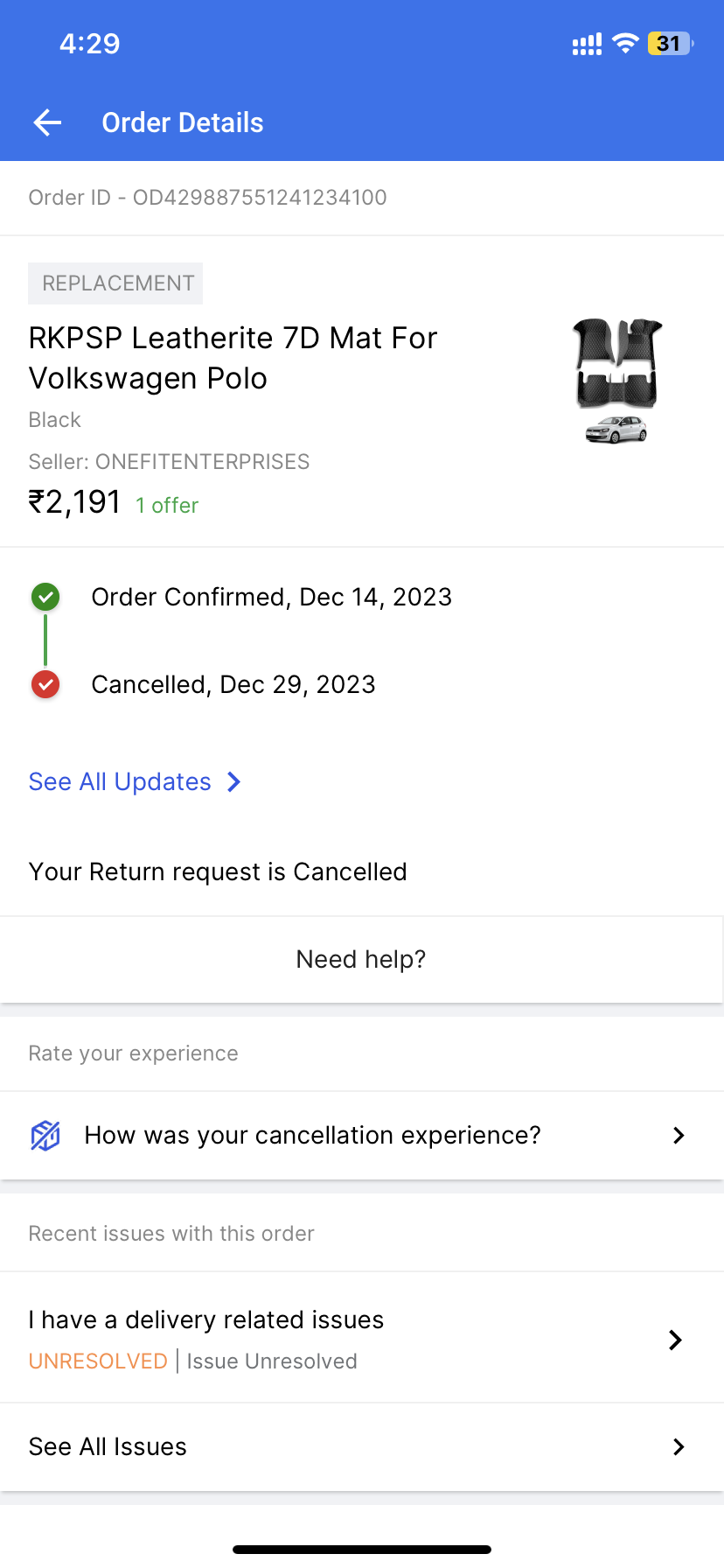Tap the Order ID text
This screenshot has width=724, height=1568.
click(x=207, y=198)
